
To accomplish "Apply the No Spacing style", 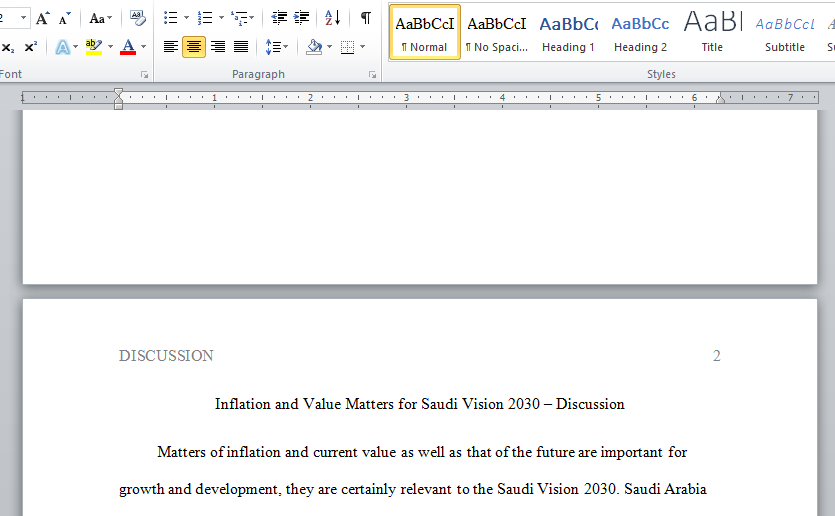I will point(496,33).
